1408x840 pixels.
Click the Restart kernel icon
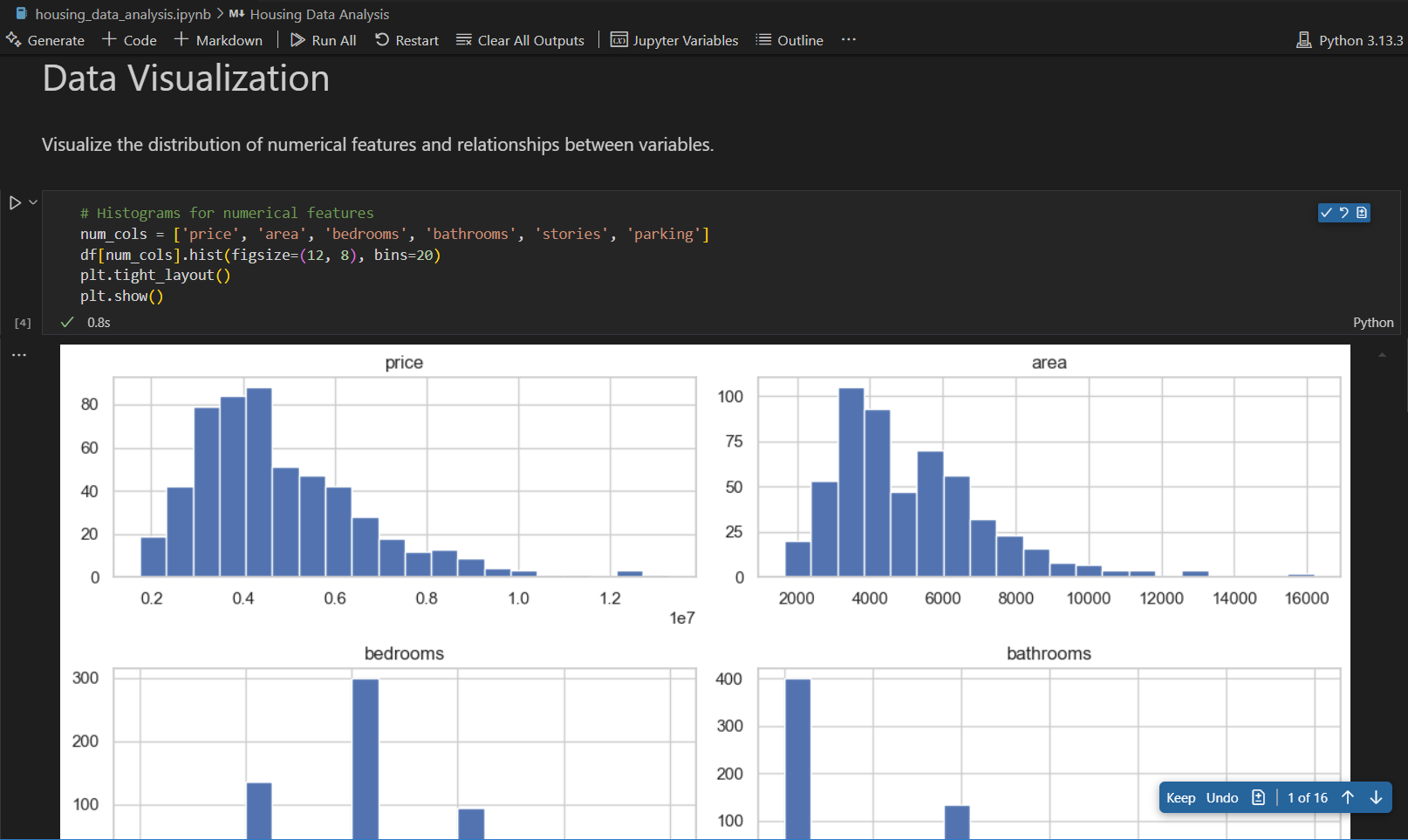(380, 40)
